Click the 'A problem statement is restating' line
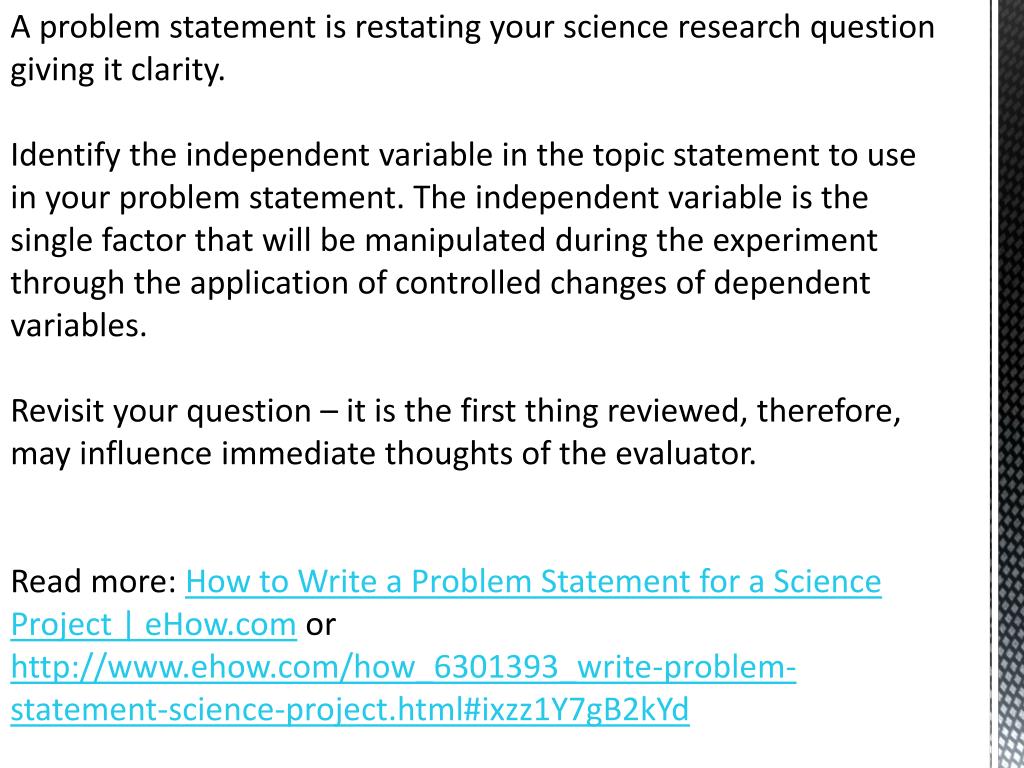The width and height of the screenshot is (1024, 768). (472, 28)
